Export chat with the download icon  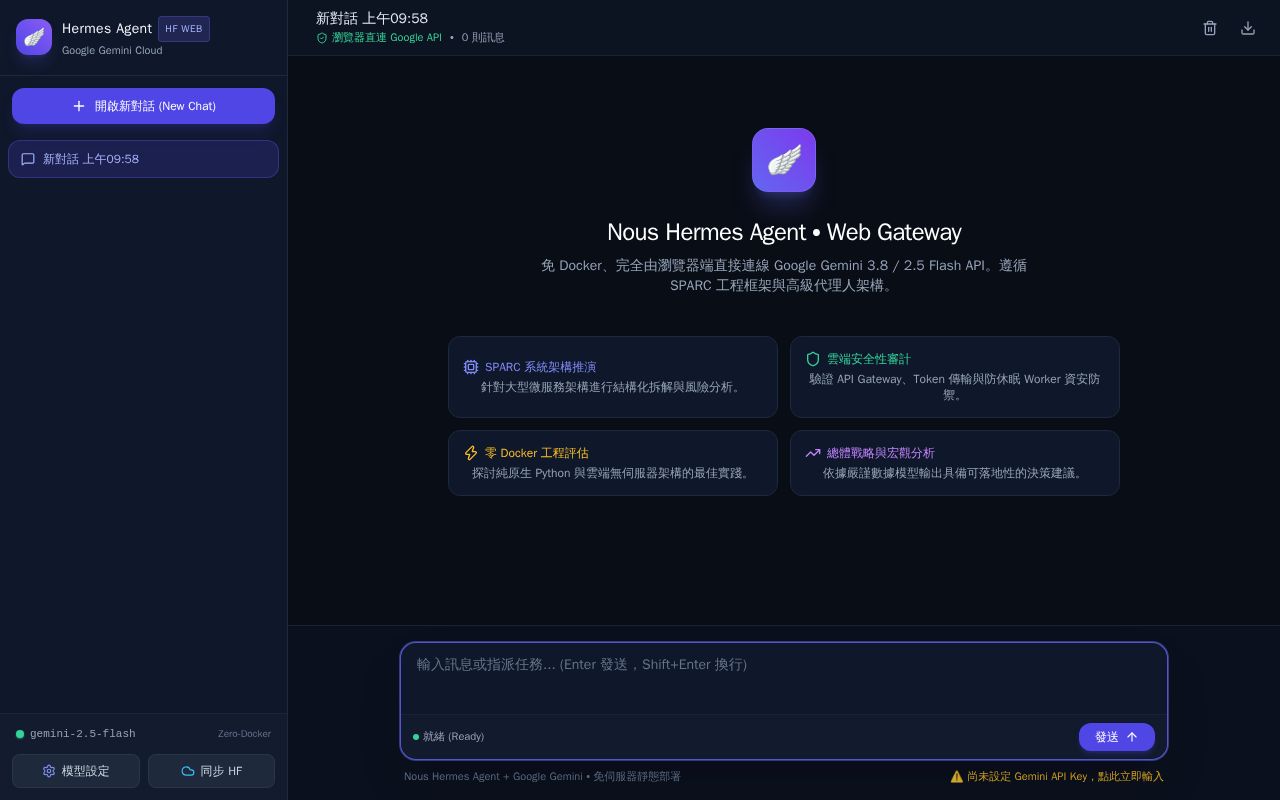pyautogui.click(x=1248, y=28)
